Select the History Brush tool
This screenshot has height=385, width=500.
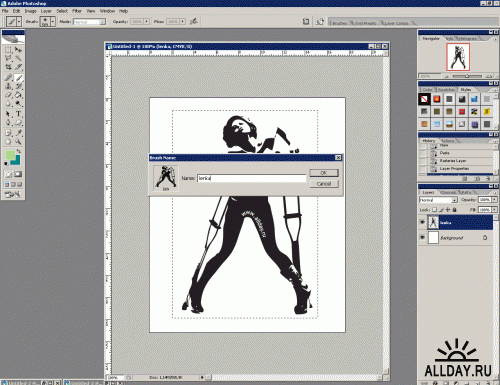coord(18,86)
